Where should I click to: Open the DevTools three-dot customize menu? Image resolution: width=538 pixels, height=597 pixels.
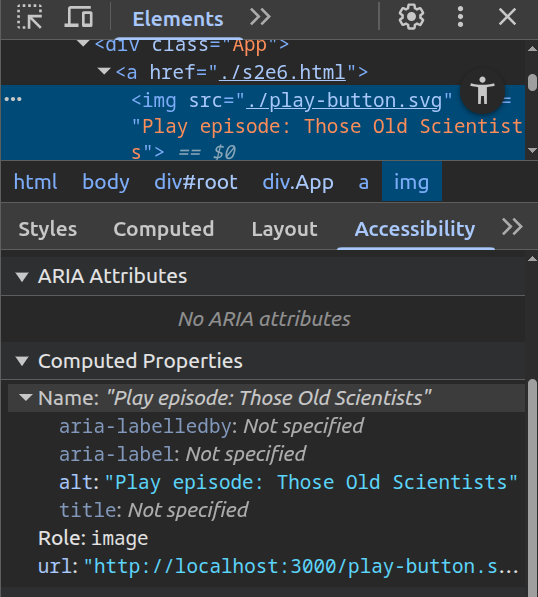(460, 17)
